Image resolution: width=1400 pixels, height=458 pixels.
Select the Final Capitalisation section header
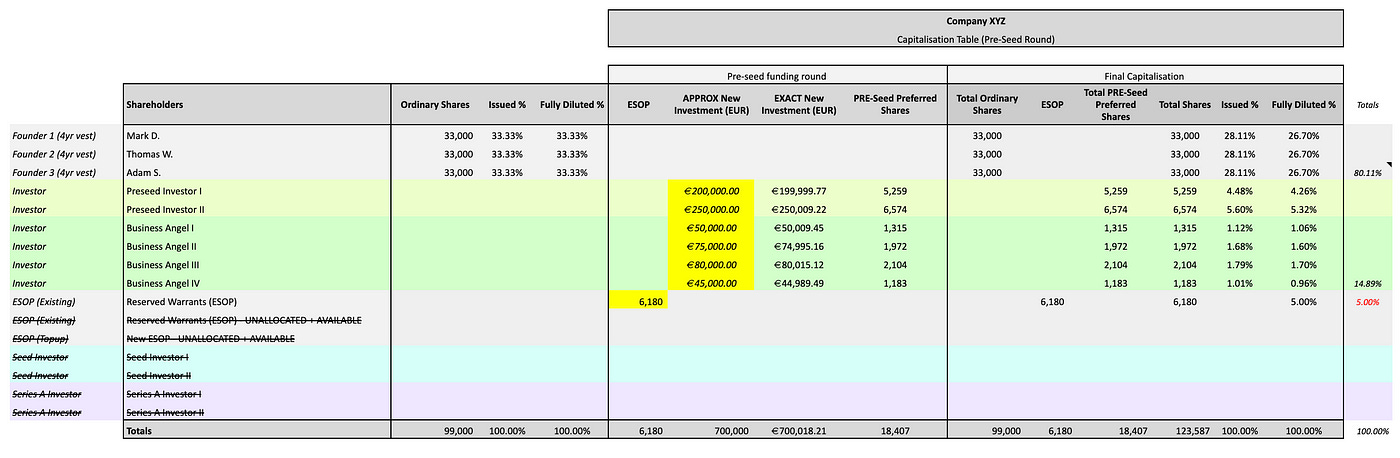pos(1144,75)
